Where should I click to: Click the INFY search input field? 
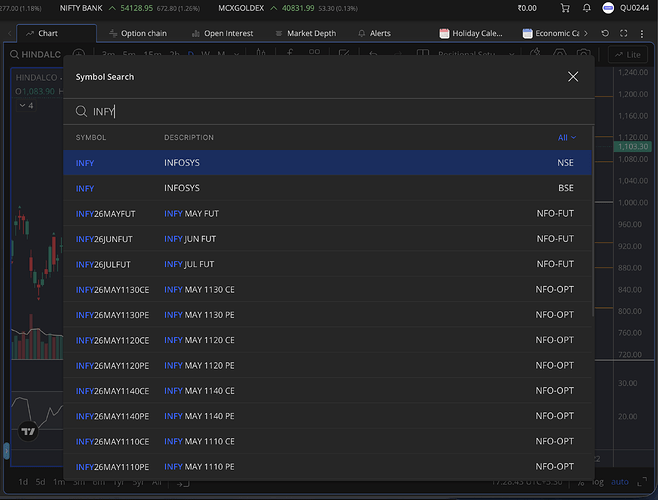pyautogui.click(x=327, y=112)
